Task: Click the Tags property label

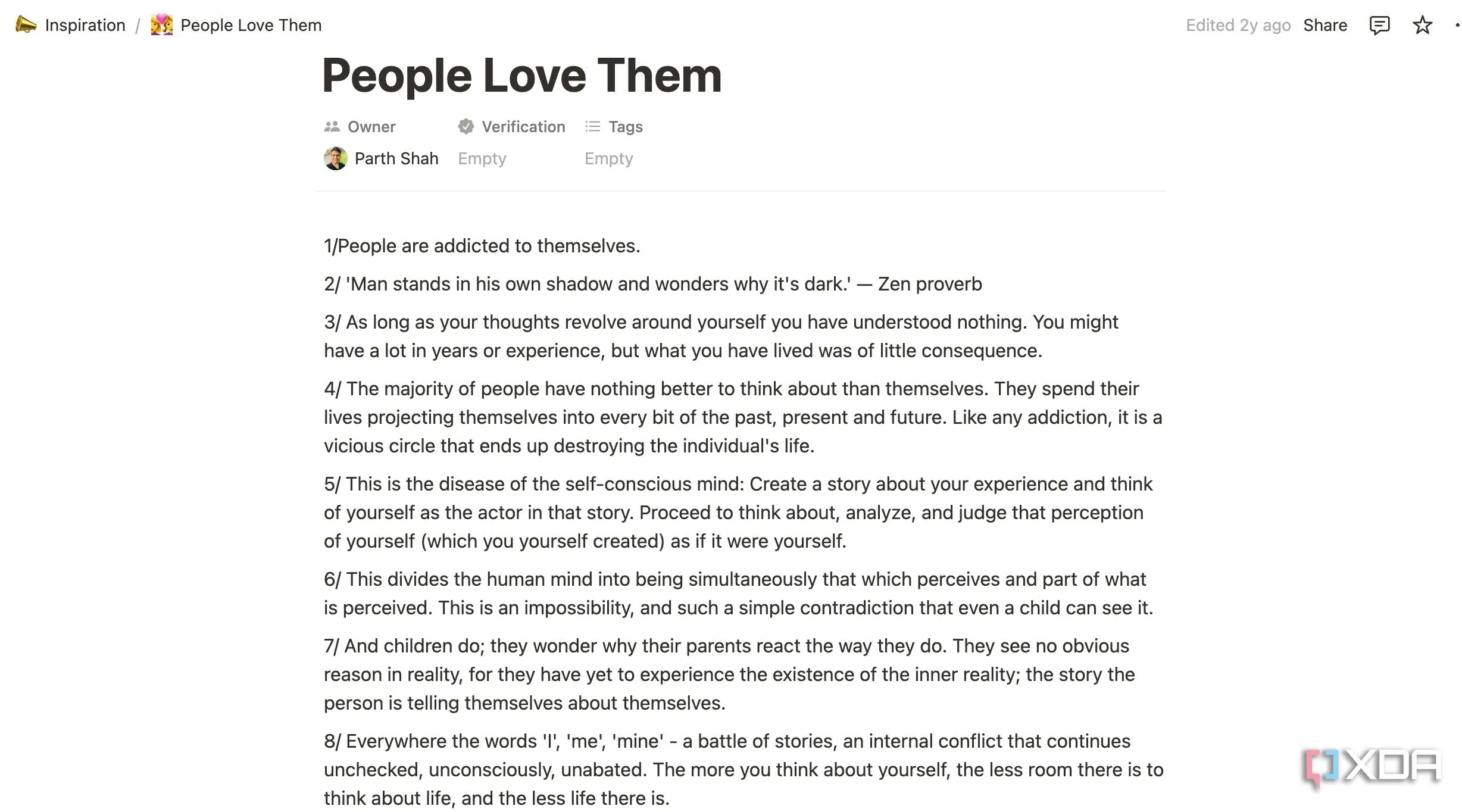Action: (x=625, y=127)
